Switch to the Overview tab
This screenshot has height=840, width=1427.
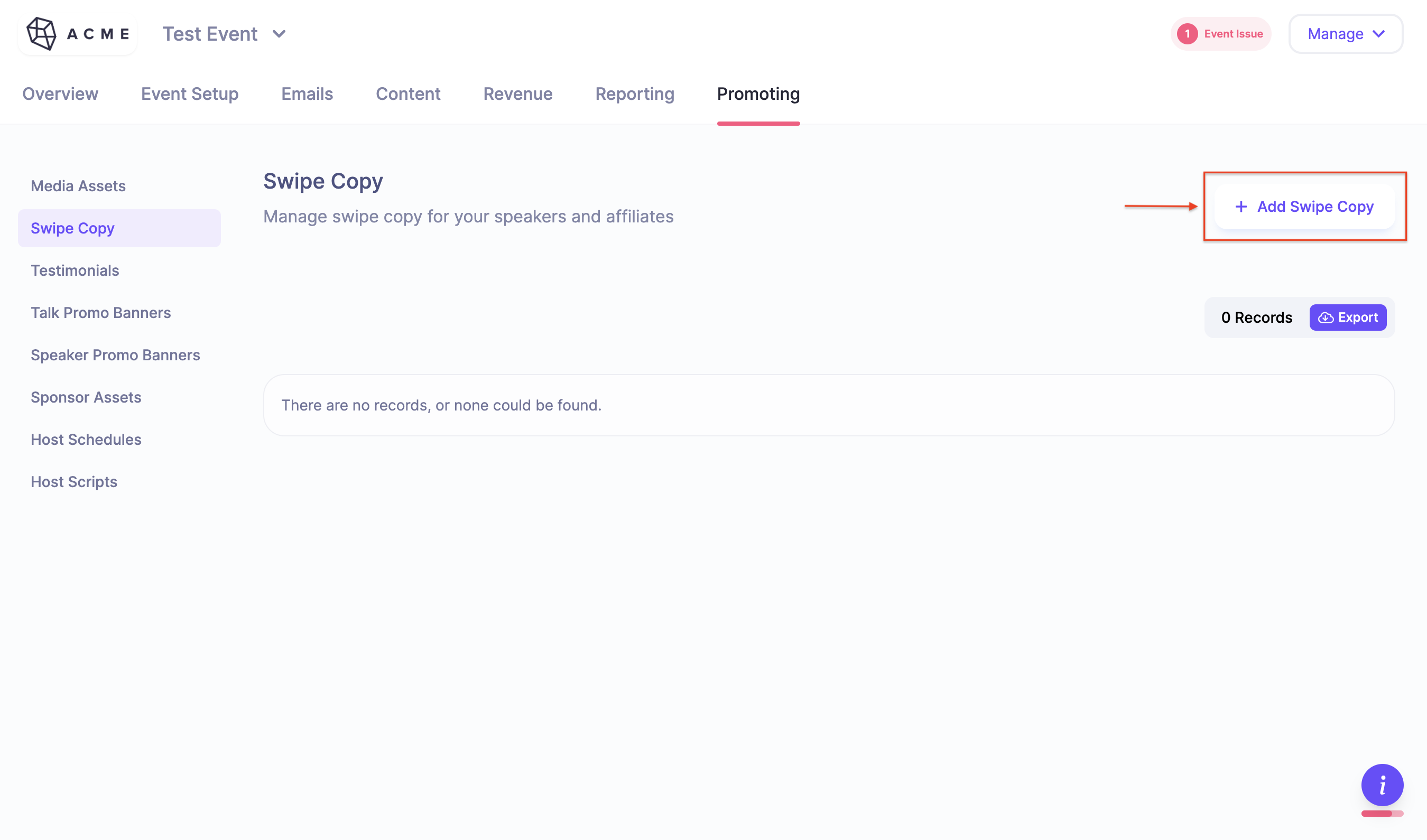(x=60, y=94)
